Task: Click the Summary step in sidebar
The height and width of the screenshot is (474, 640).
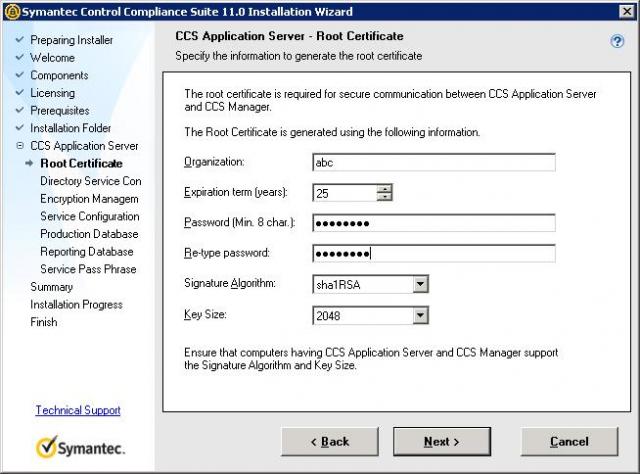Action: [51, 287]
